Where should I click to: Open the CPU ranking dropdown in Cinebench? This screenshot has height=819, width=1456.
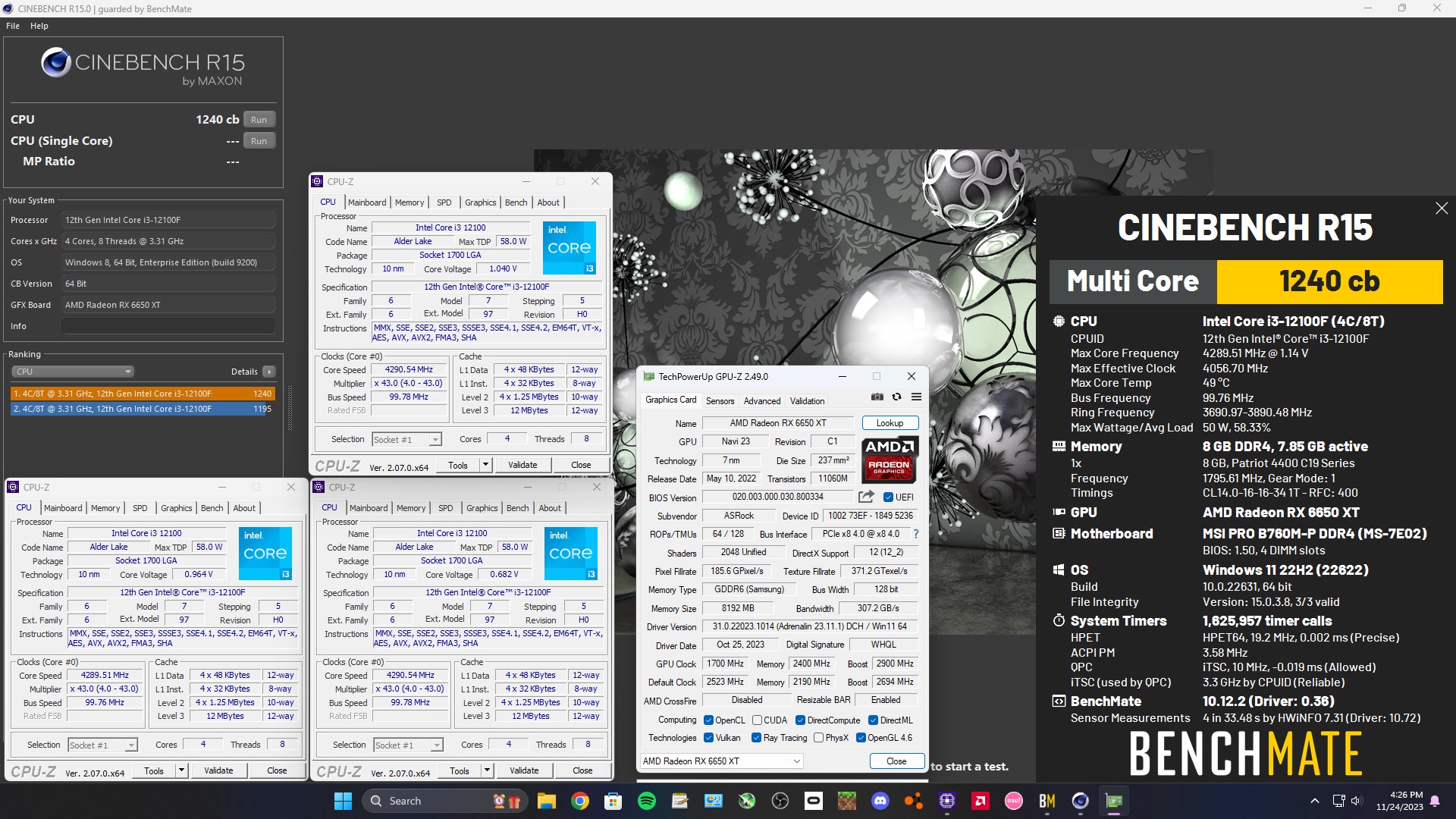pyautogui.click(x=73, y=372)
